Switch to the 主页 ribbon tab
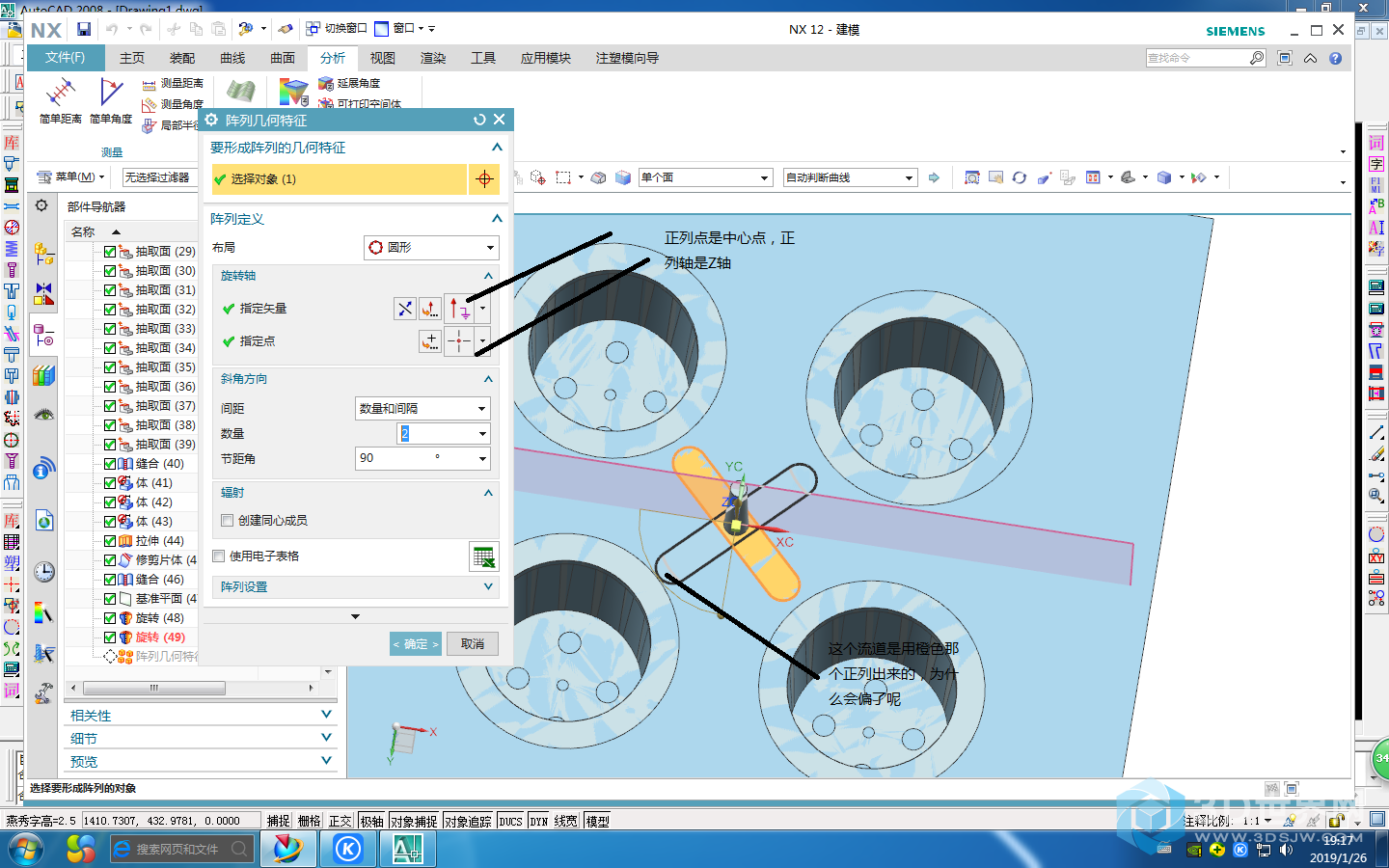Image resolution: width=1389 pixels, height=868 pixels. pyautogui.click(x=132, y=58)
